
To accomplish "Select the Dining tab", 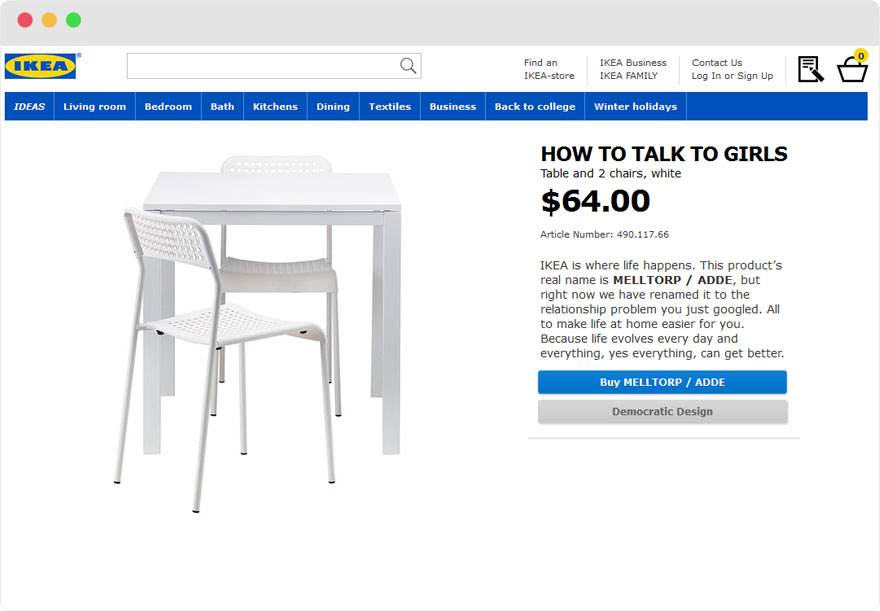I will [332, 106].
